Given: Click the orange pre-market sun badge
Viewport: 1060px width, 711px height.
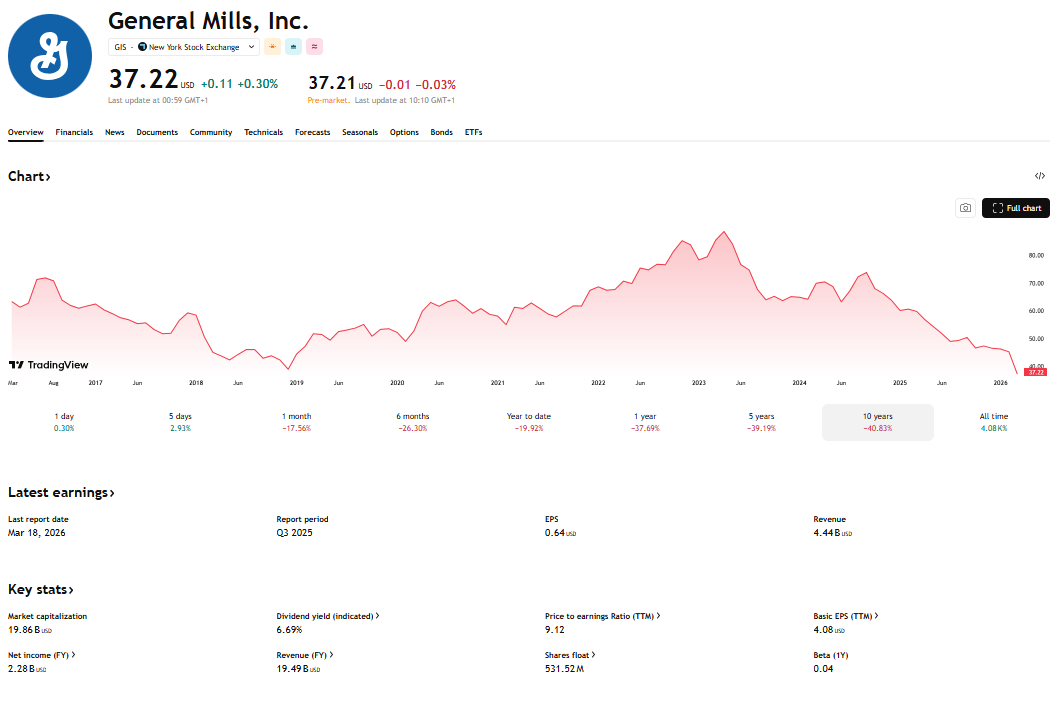Looking at the screenshot, I should click(x=272, y=47).
